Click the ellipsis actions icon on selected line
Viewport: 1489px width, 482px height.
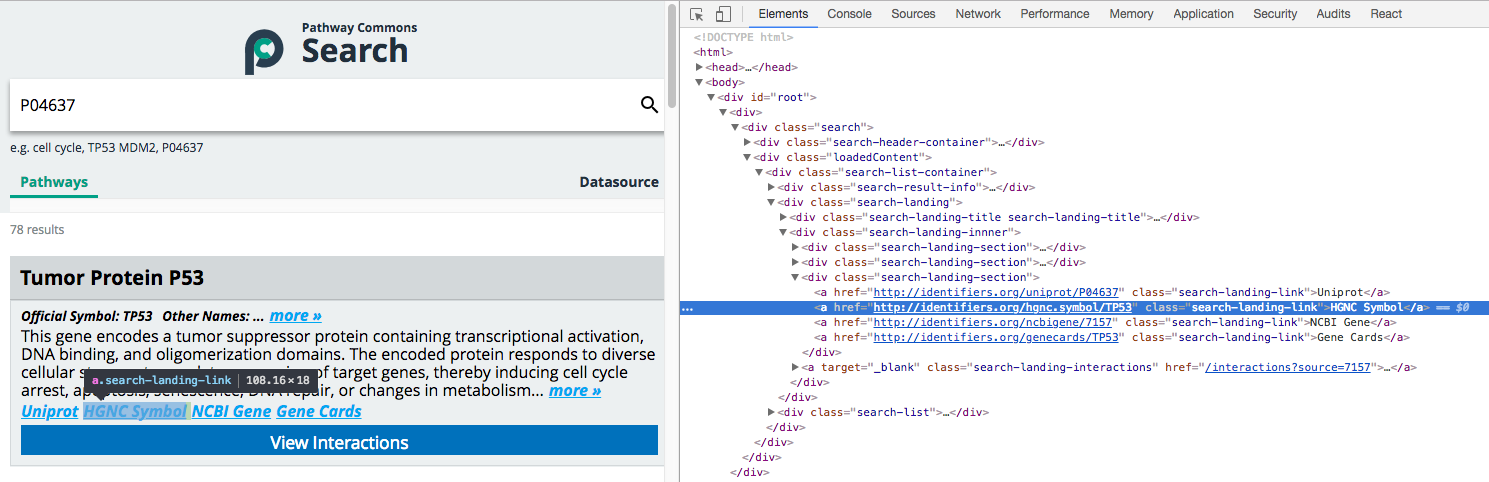point(687,308)
